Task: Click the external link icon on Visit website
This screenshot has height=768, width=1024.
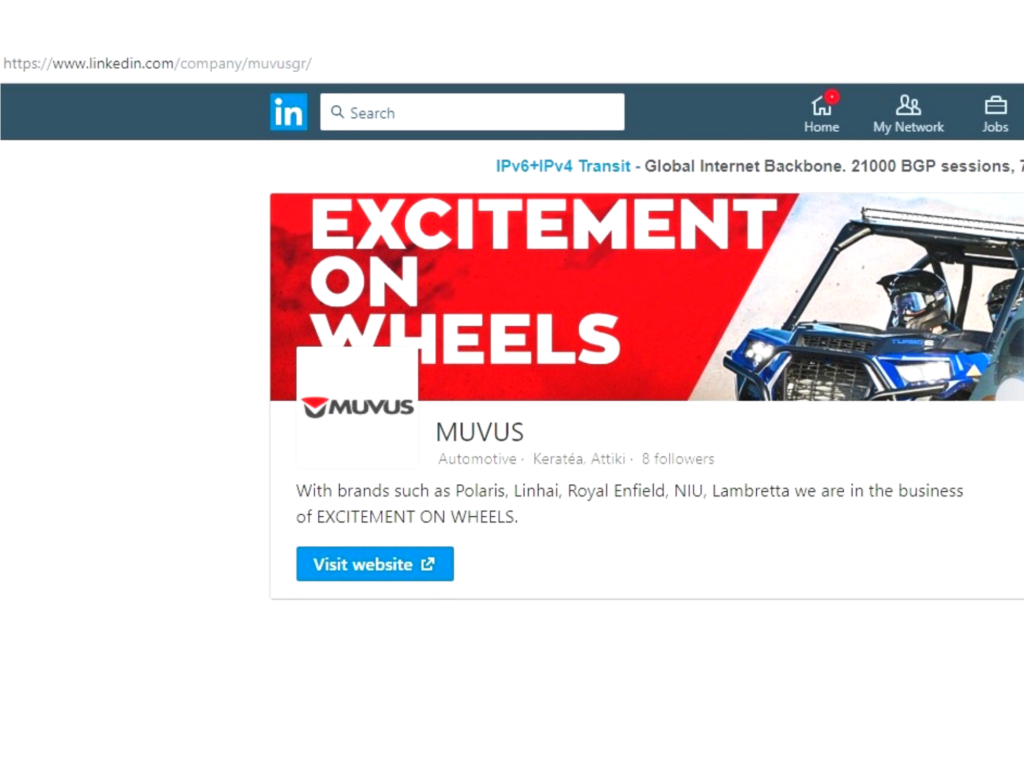Action: coord(428,564)
